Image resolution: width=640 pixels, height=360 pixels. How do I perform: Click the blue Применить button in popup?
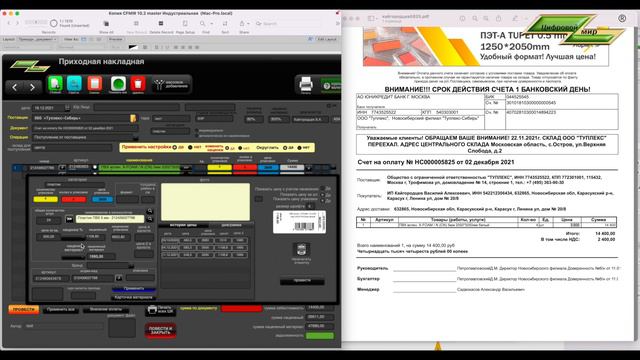(134, 289)
